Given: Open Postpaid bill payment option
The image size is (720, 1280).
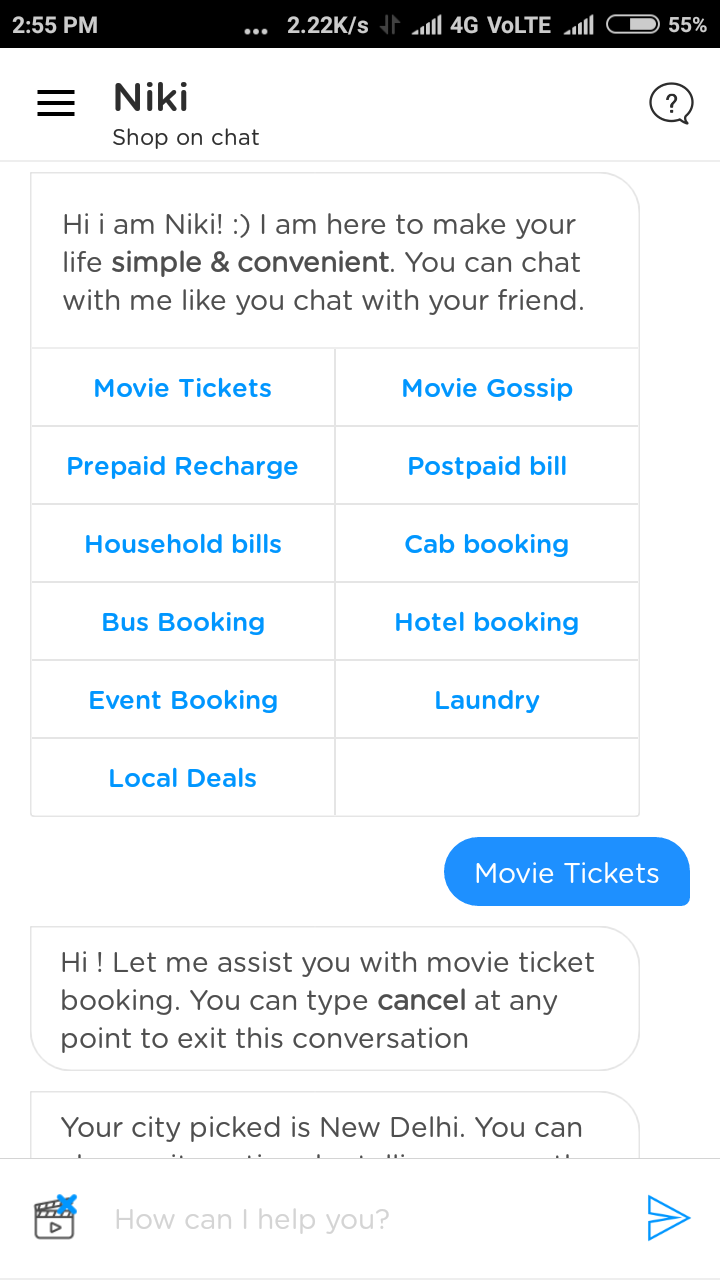Looking at the screenshot, I should pos(487,466).
